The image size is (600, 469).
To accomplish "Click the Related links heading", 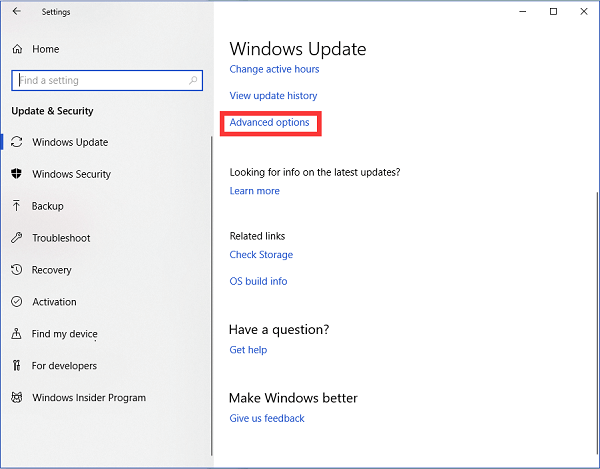I will pyautogui.click(x=257, y=236).
